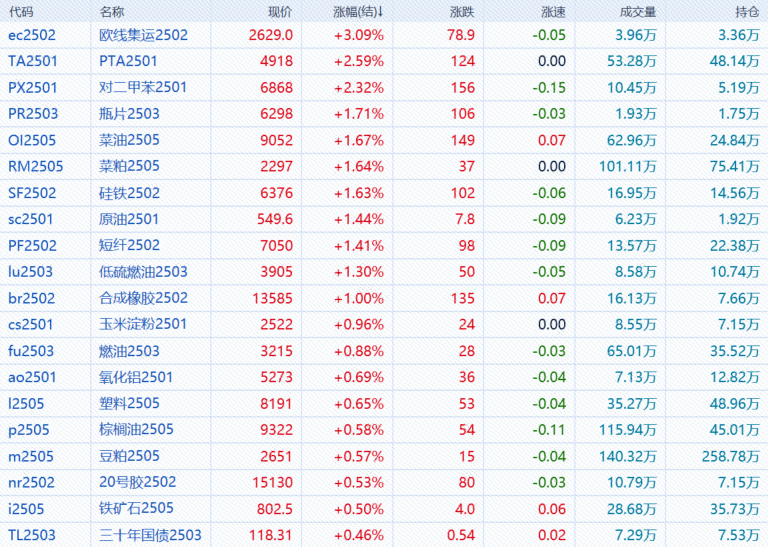Click the 合成橡胶2502 name link
The height and width of the screenshot is (547, 768).
point(143,297)
